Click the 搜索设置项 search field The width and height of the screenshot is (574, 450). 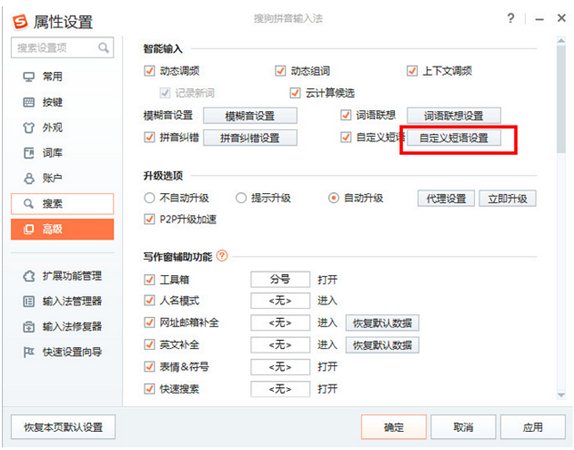tap(62, 48)
